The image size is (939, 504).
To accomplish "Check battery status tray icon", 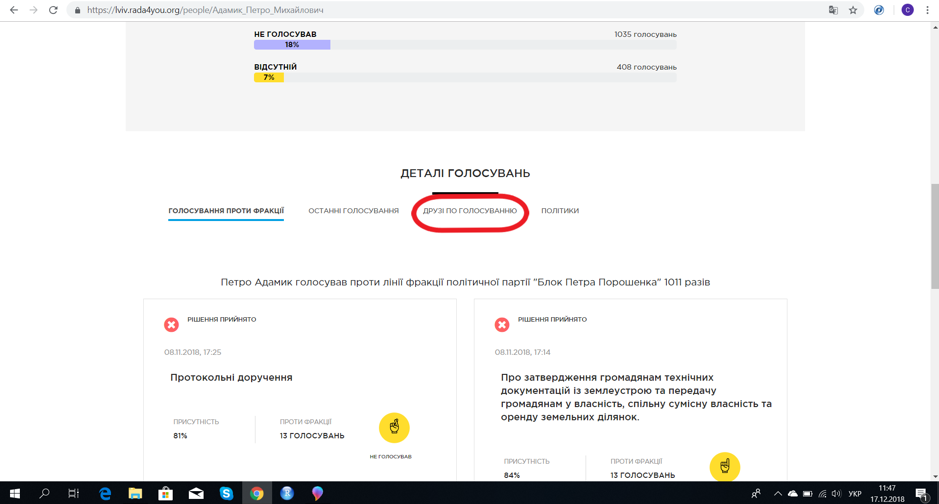I will [x=807, y=494].
